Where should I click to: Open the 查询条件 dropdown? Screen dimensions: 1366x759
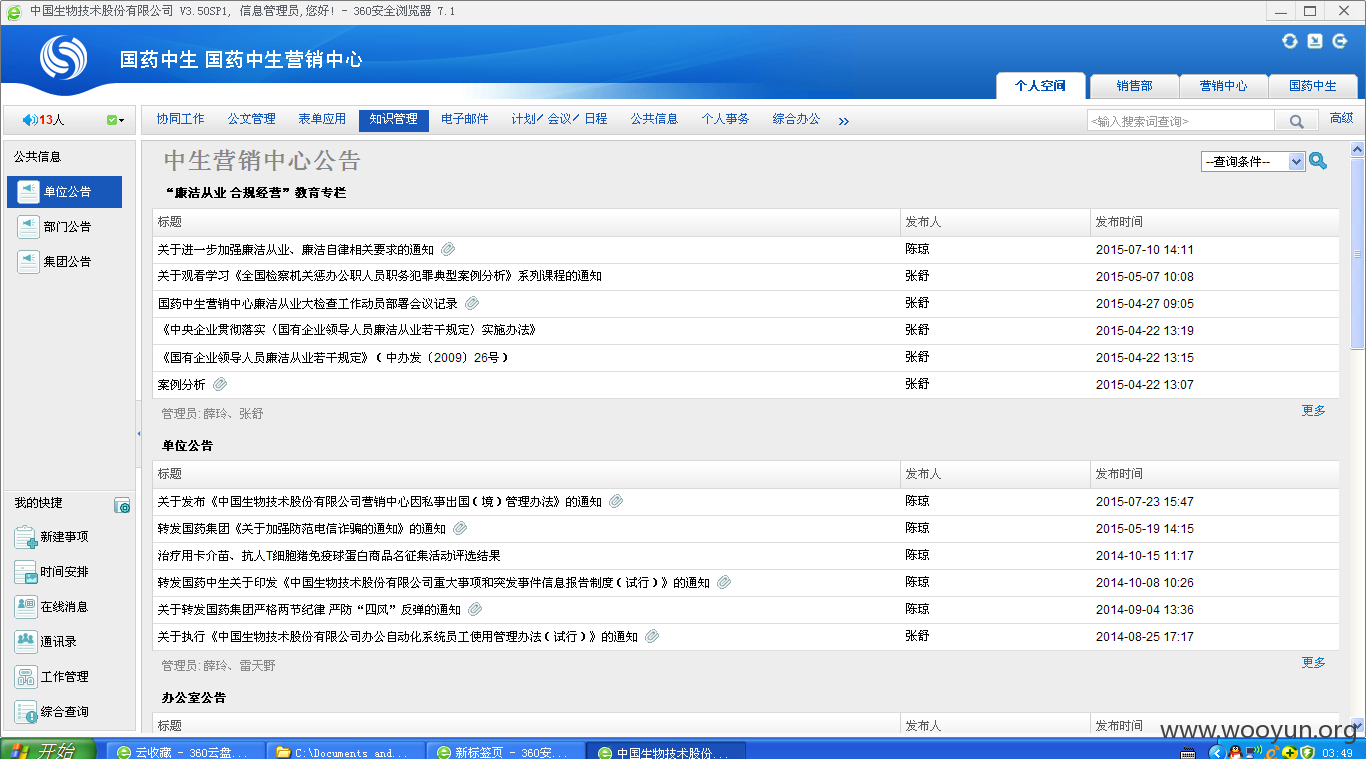[x=1253, y=162]
